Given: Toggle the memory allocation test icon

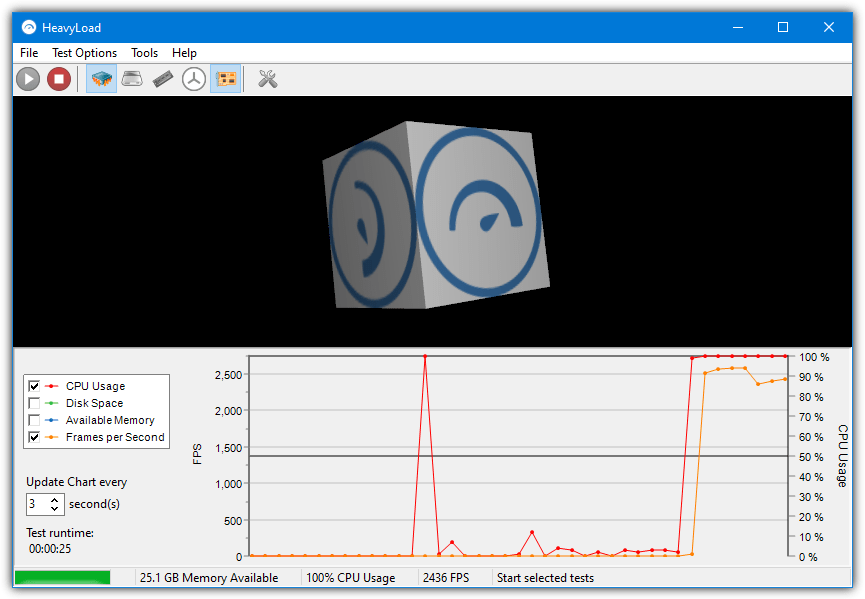Looking at the screenshot, I should 163,79.
